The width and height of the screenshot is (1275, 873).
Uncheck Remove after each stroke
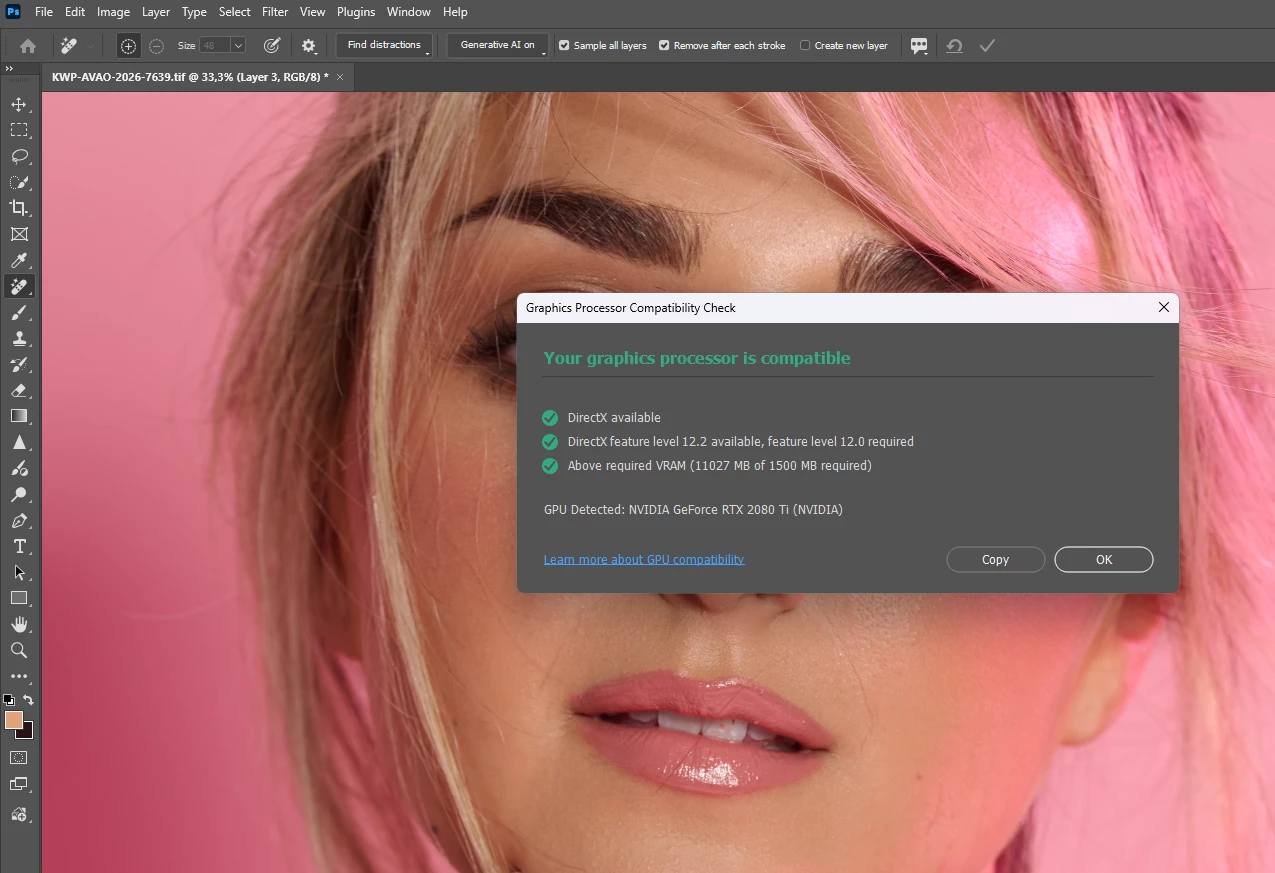tap(664, 45)
